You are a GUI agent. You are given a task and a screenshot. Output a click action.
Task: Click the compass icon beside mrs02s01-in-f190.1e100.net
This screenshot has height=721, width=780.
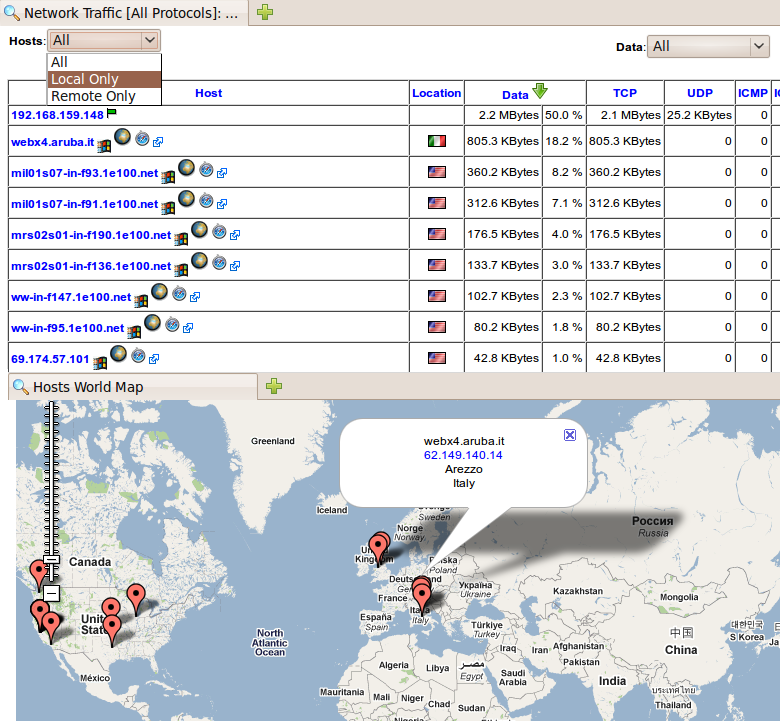click(219, 231)
